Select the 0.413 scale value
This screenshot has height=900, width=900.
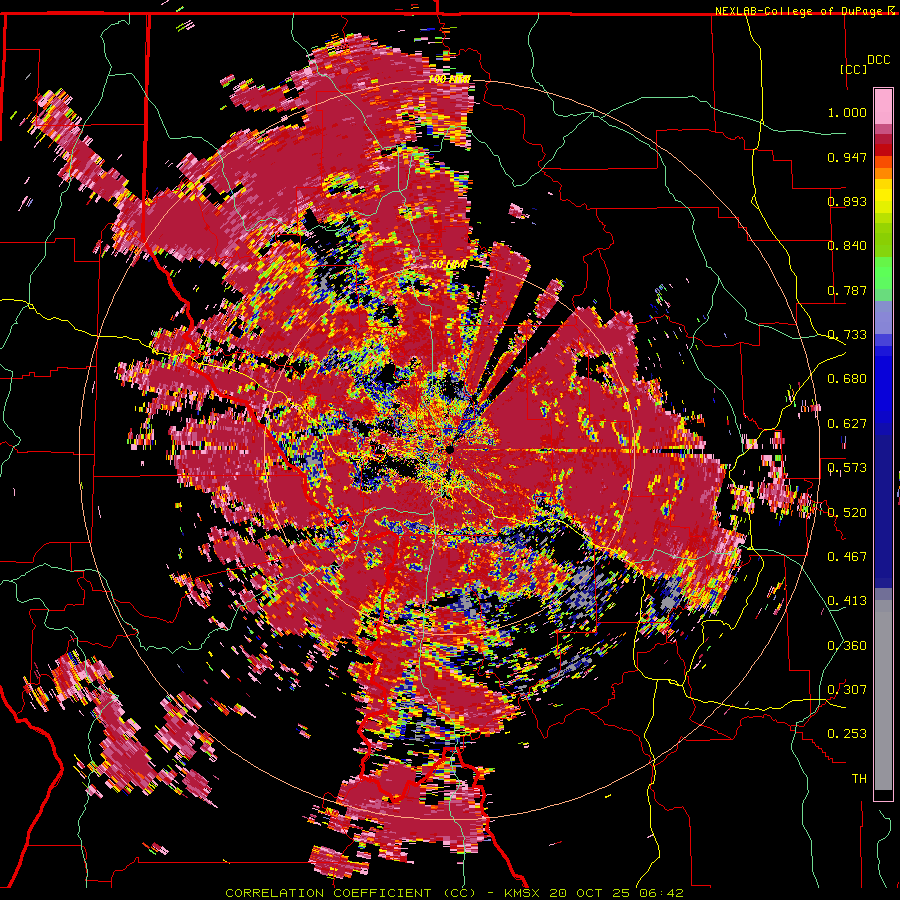coord(847,601)
